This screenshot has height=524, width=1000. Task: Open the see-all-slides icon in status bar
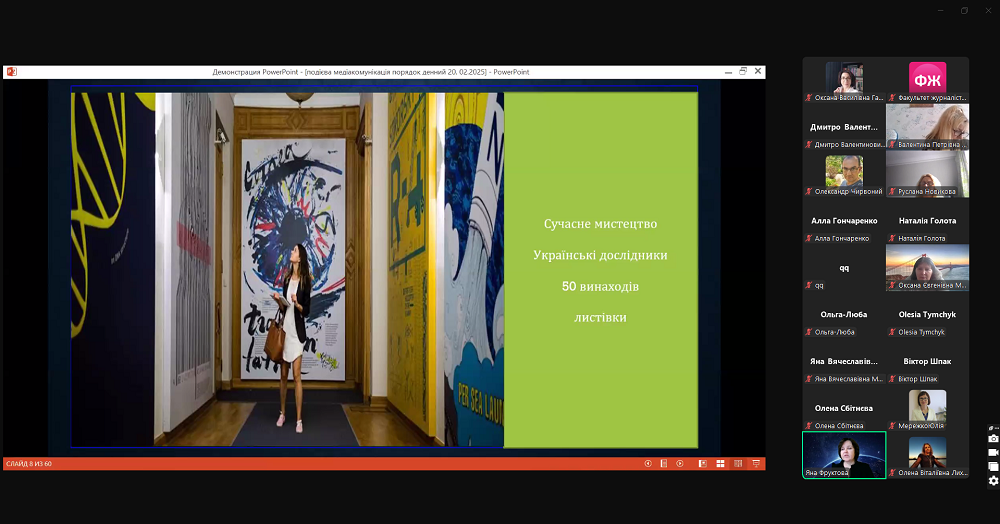[664, 463]
